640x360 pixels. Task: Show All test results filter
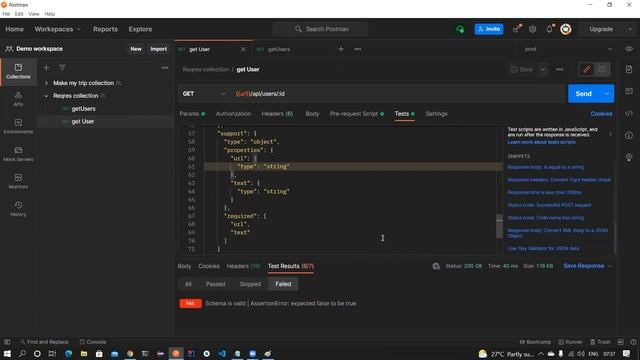(x=188, y=284)
